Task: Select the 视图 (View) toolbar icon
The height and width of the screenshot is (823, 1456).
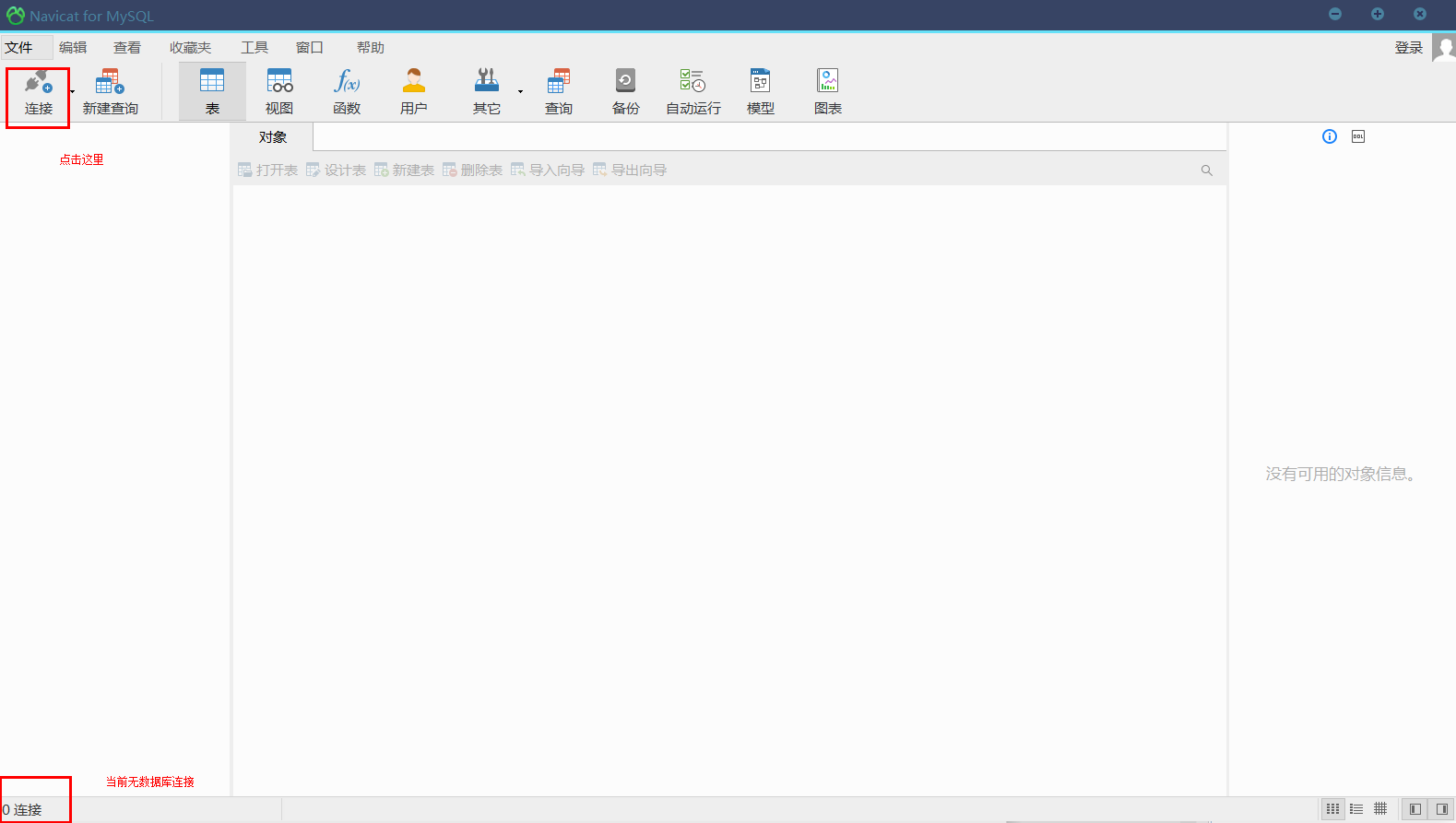Action: point(279,92)
